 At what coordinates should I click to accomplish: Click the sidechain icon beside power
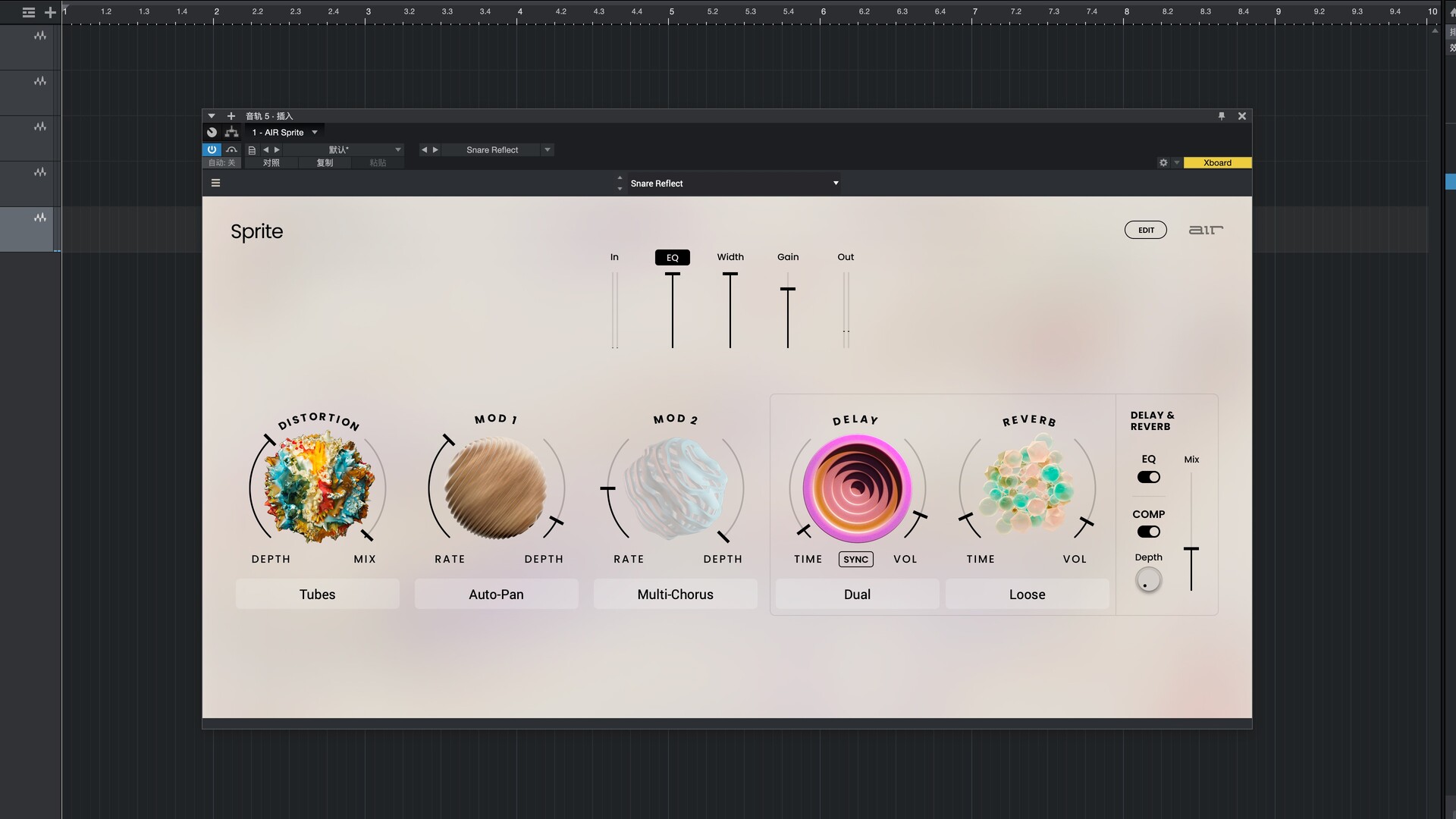tap(231, 149)
